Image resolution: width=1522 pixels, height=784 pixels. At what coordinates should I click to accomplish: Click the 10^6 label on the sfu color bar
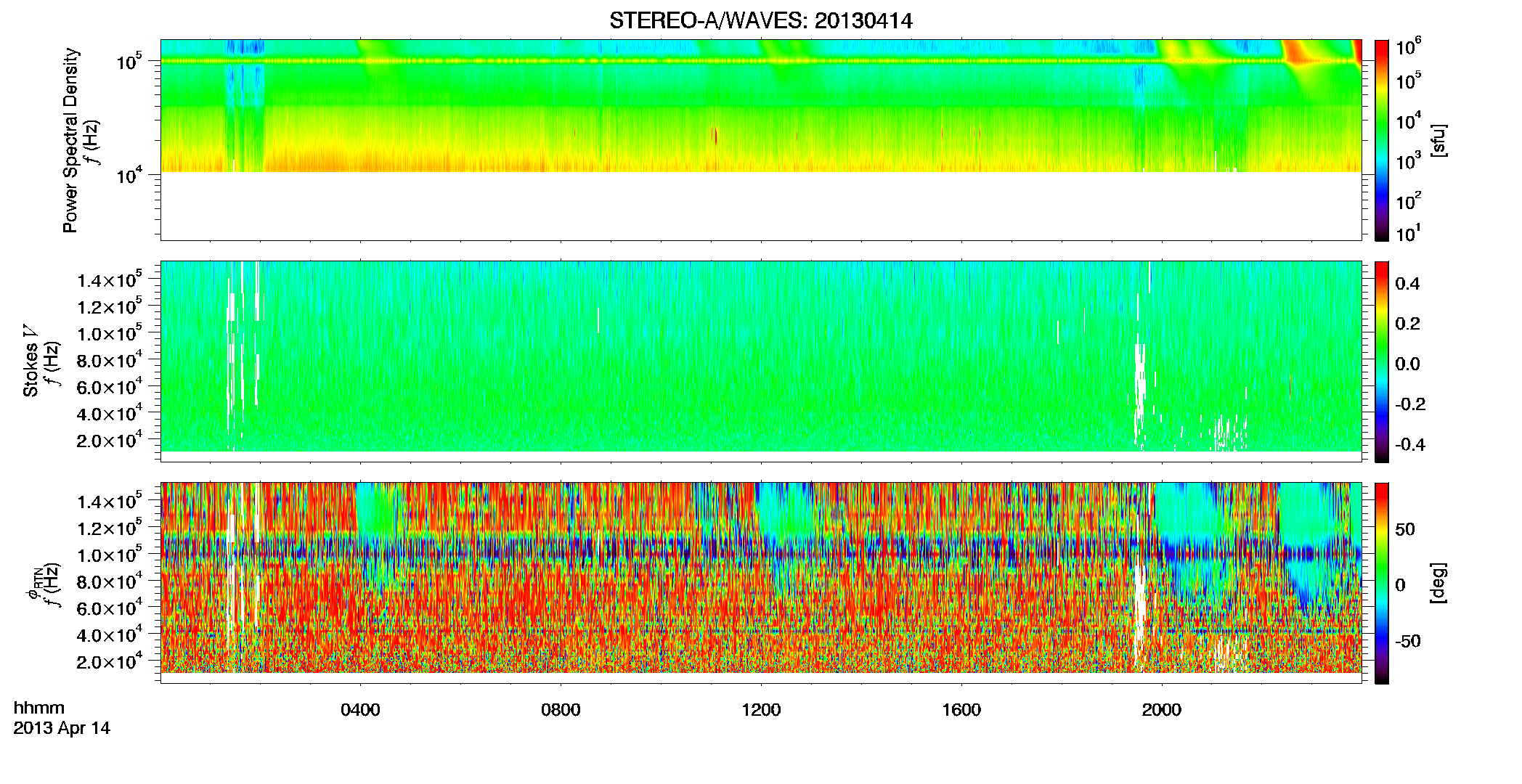[x=1409, y=46]
